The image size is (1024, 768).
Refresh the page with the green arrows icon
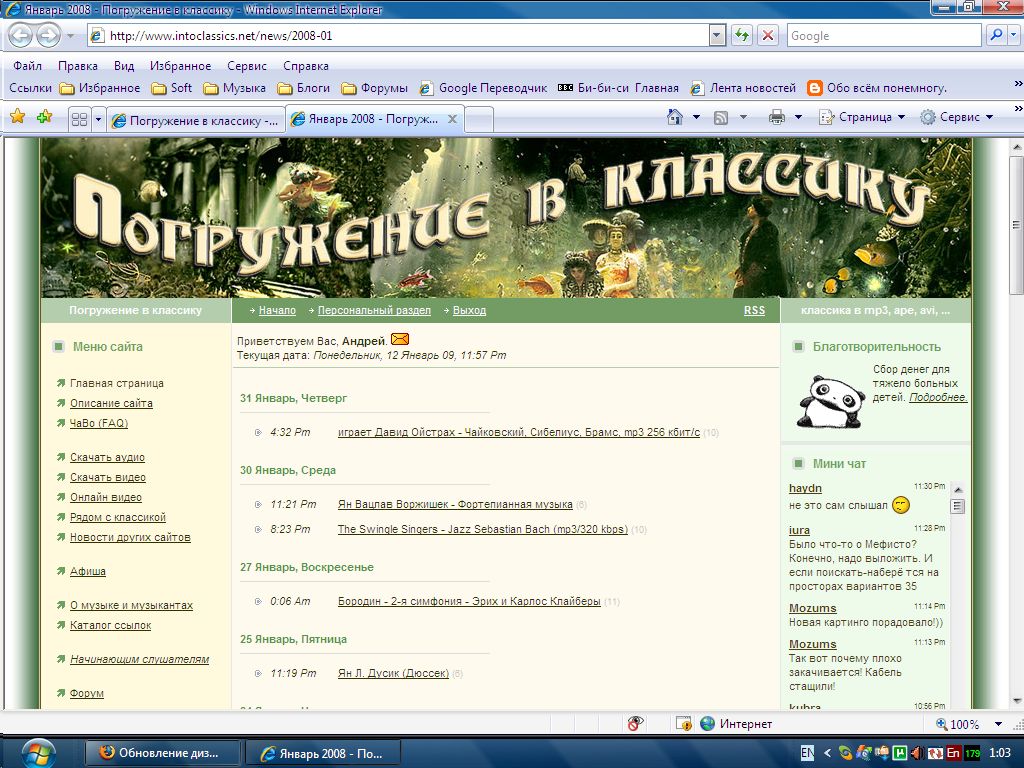pyautogui.click(x=741, y=35)
